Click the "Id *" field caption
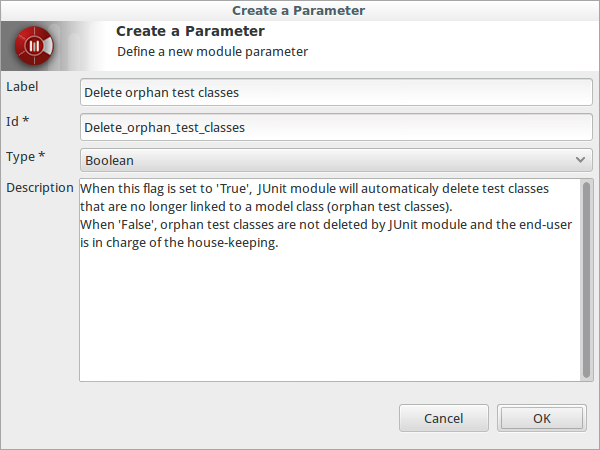600x450 pixels. 18,121
